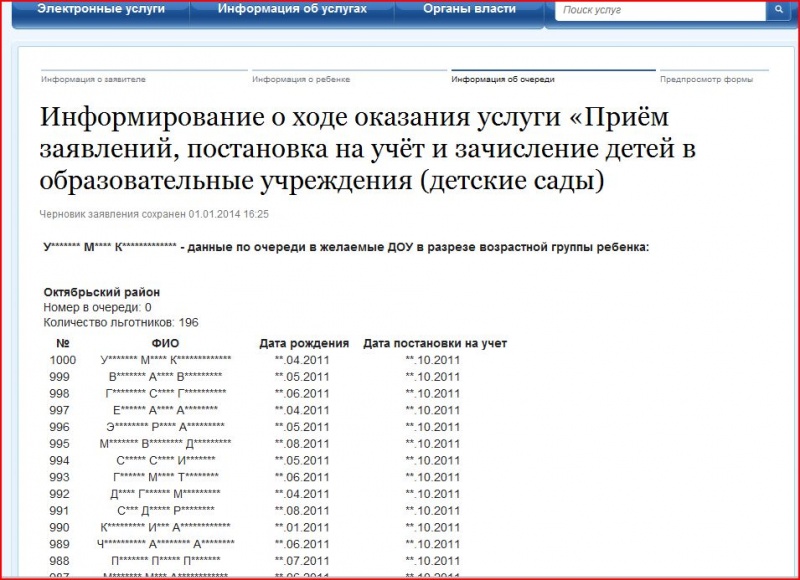Screen dimensions: 800x580
Task: Select queue row number 995
Action: (x=255, y=444)
